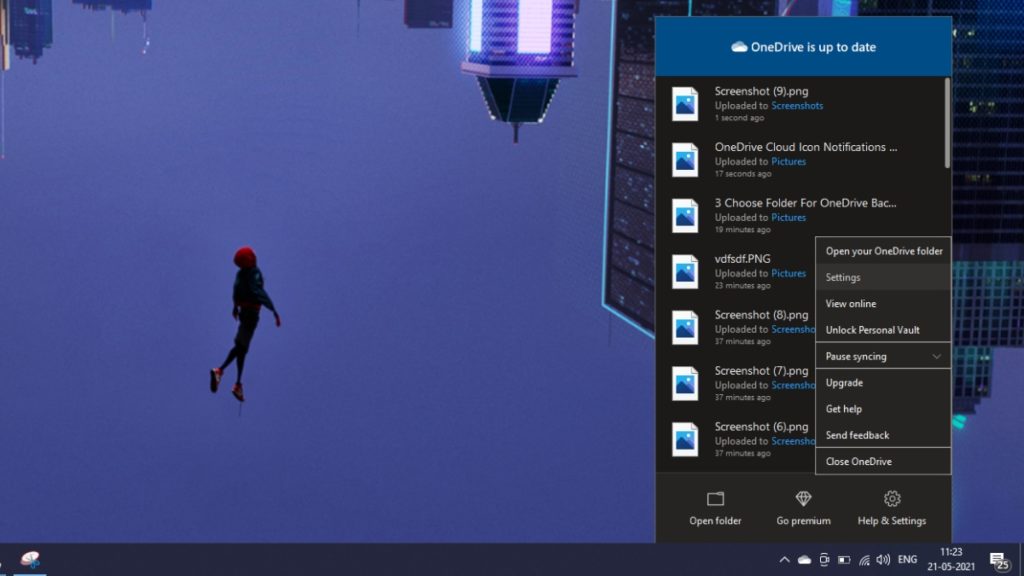1024x576 pixels.
Task: Click the OneDrive cloud tray icon
Action: coord(804,560)
